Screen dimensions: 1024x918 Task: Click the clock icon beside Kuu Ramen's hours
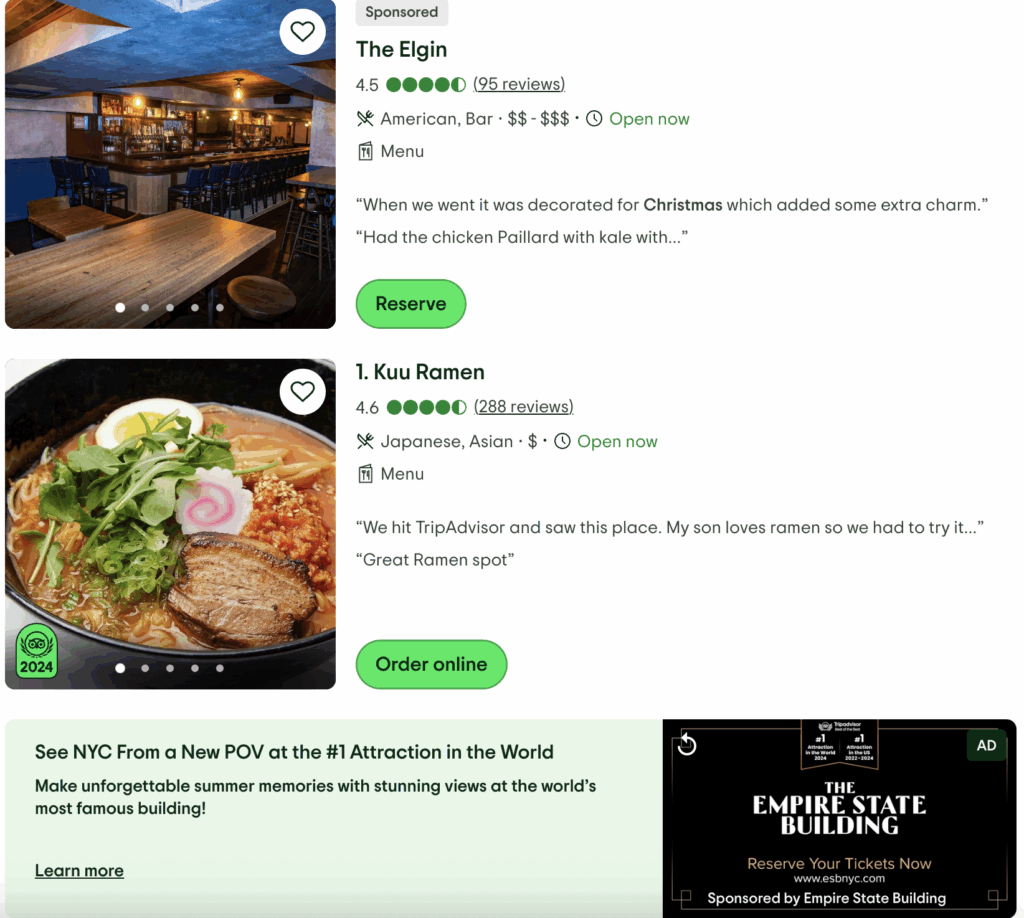pos(562,441)
